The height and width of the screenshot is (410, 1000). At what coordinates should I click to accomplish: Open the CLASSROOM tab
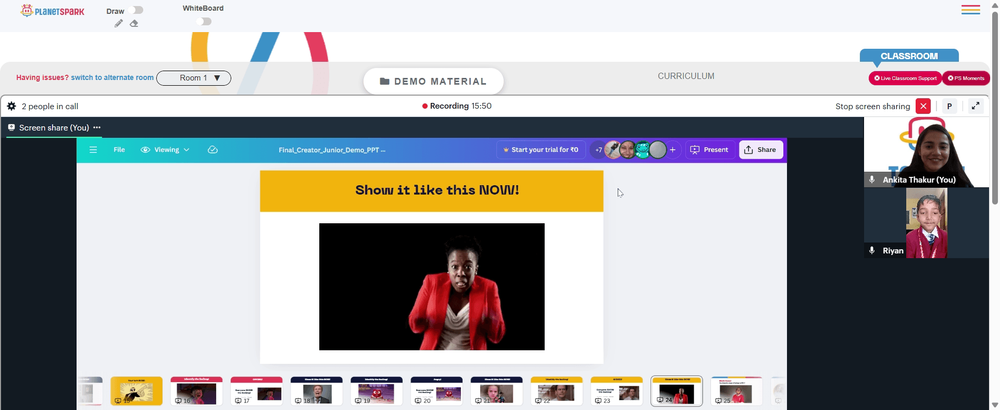pyautogui.click(x=909, y=56)
